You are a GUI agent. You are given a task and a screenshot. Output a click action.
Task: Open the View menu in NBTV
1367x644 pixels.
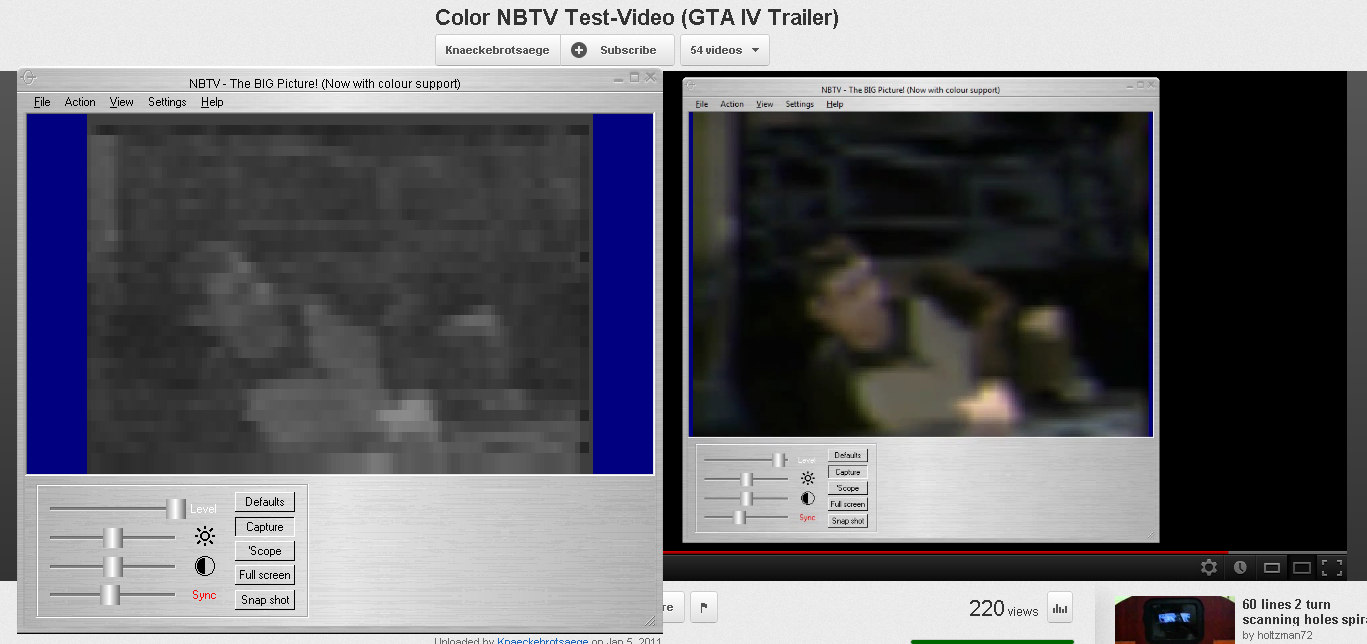[x=121, y=102]
